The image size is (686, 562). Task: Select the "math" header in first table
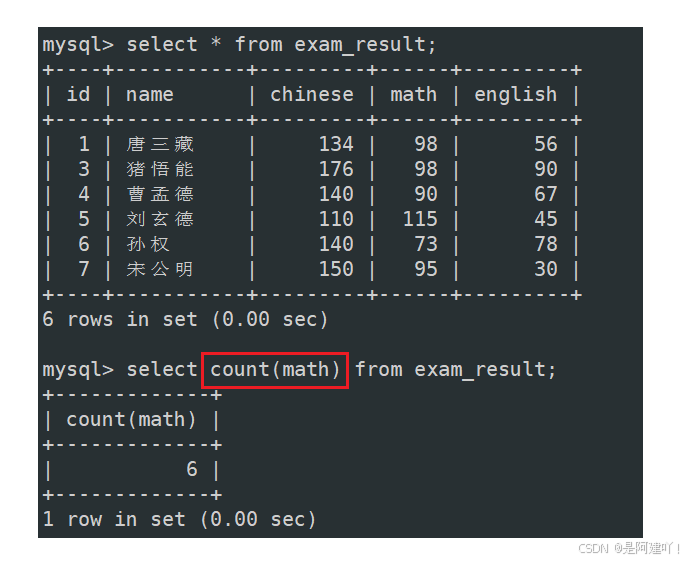pos(413,94)
